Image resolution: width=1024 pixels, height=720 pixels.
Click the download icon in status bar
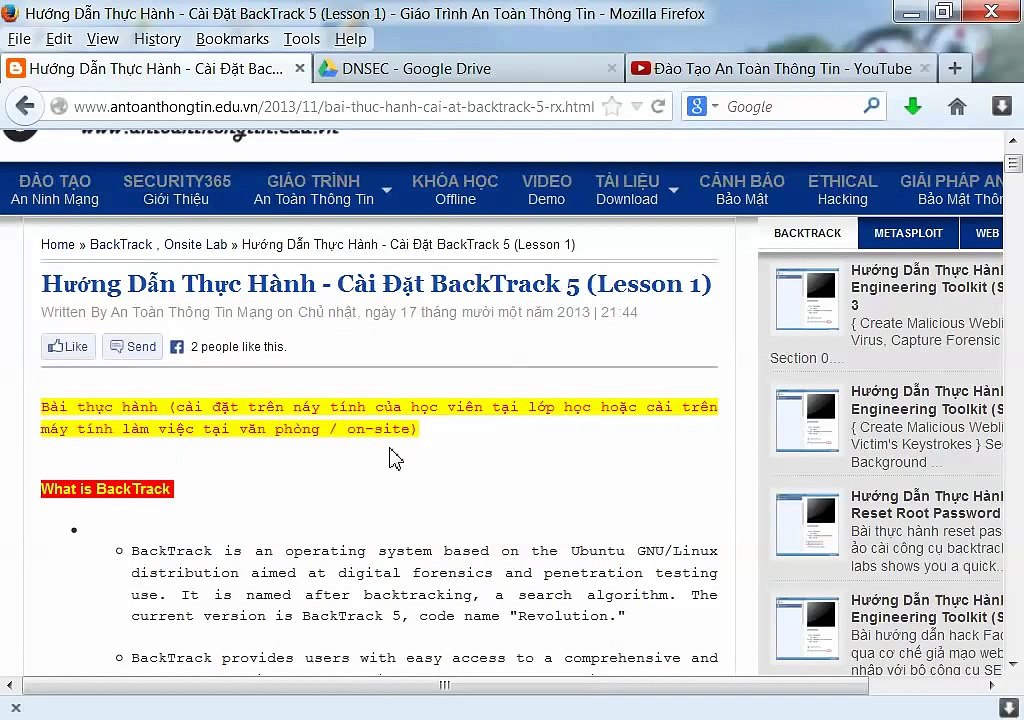click(x=1008, y=708)
